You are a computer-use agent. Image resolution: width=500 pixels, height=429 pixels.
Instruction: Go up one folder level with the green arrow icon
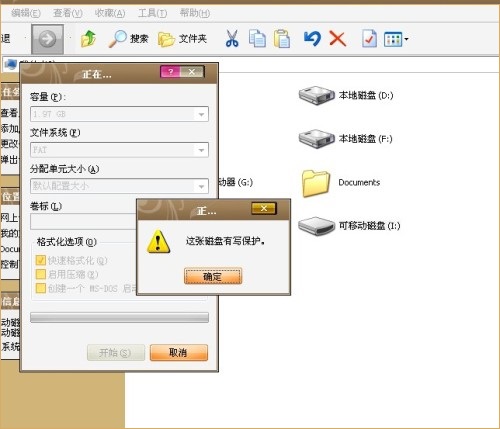click(x=88, y=39)
